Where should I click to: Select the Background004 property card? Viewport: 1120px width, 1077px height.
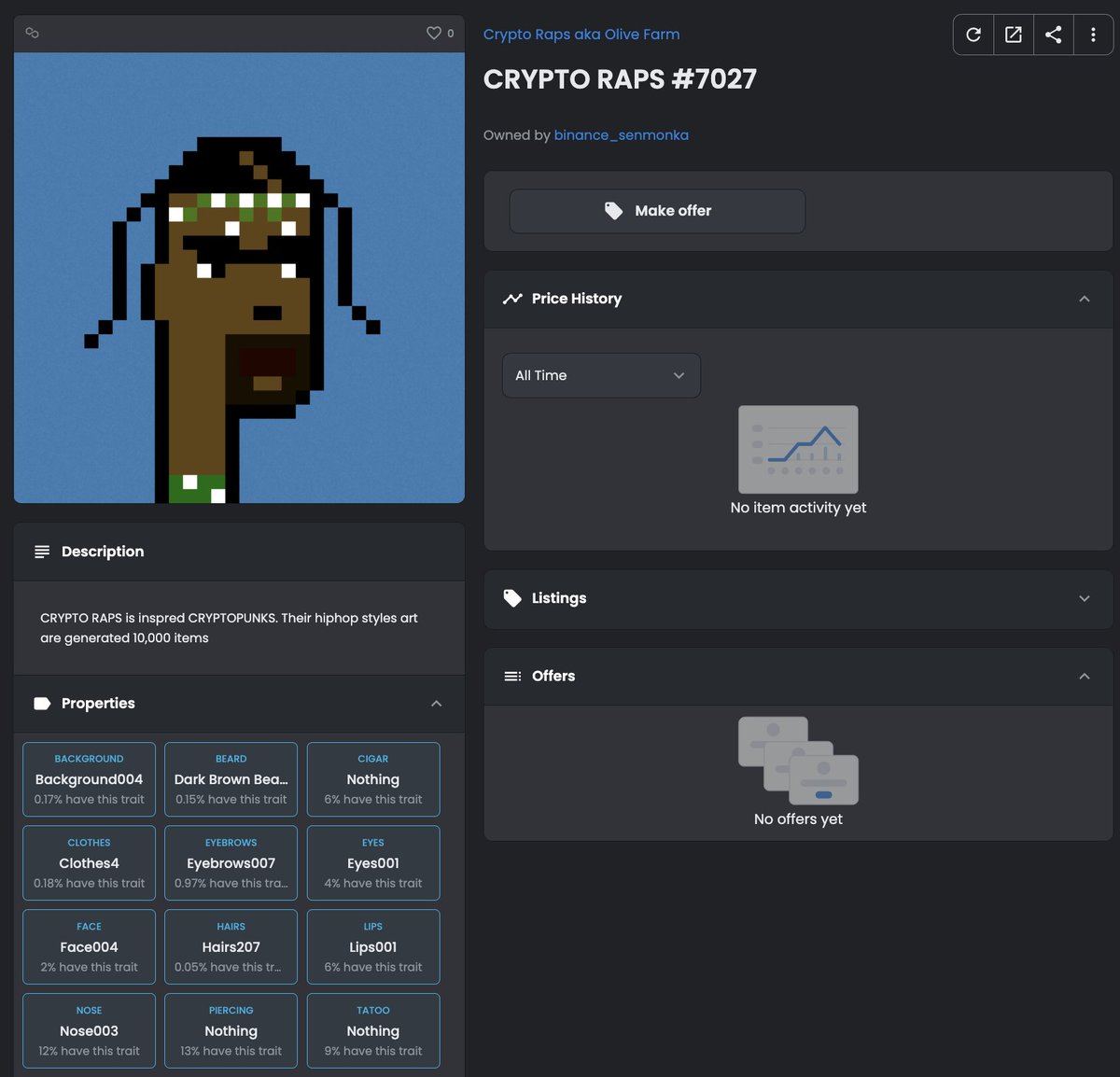[89, 779]
